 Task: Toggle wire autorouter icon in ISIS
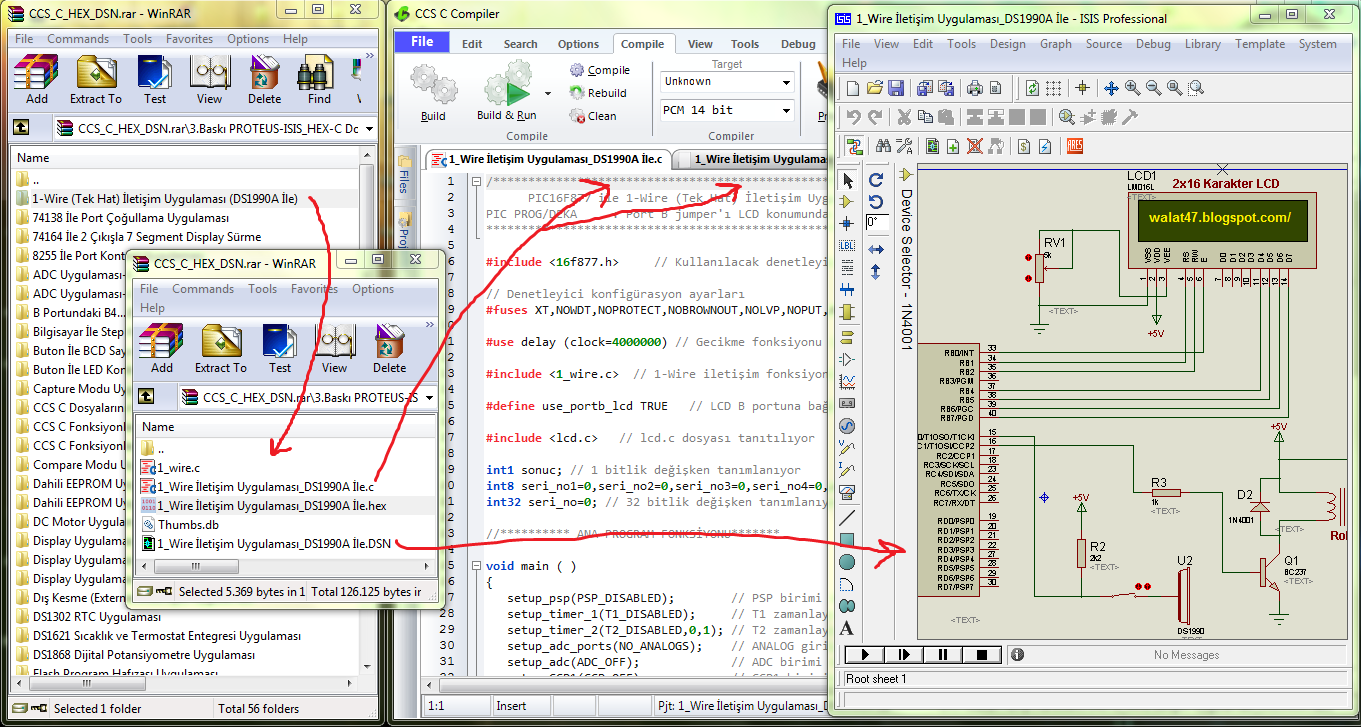854,146
